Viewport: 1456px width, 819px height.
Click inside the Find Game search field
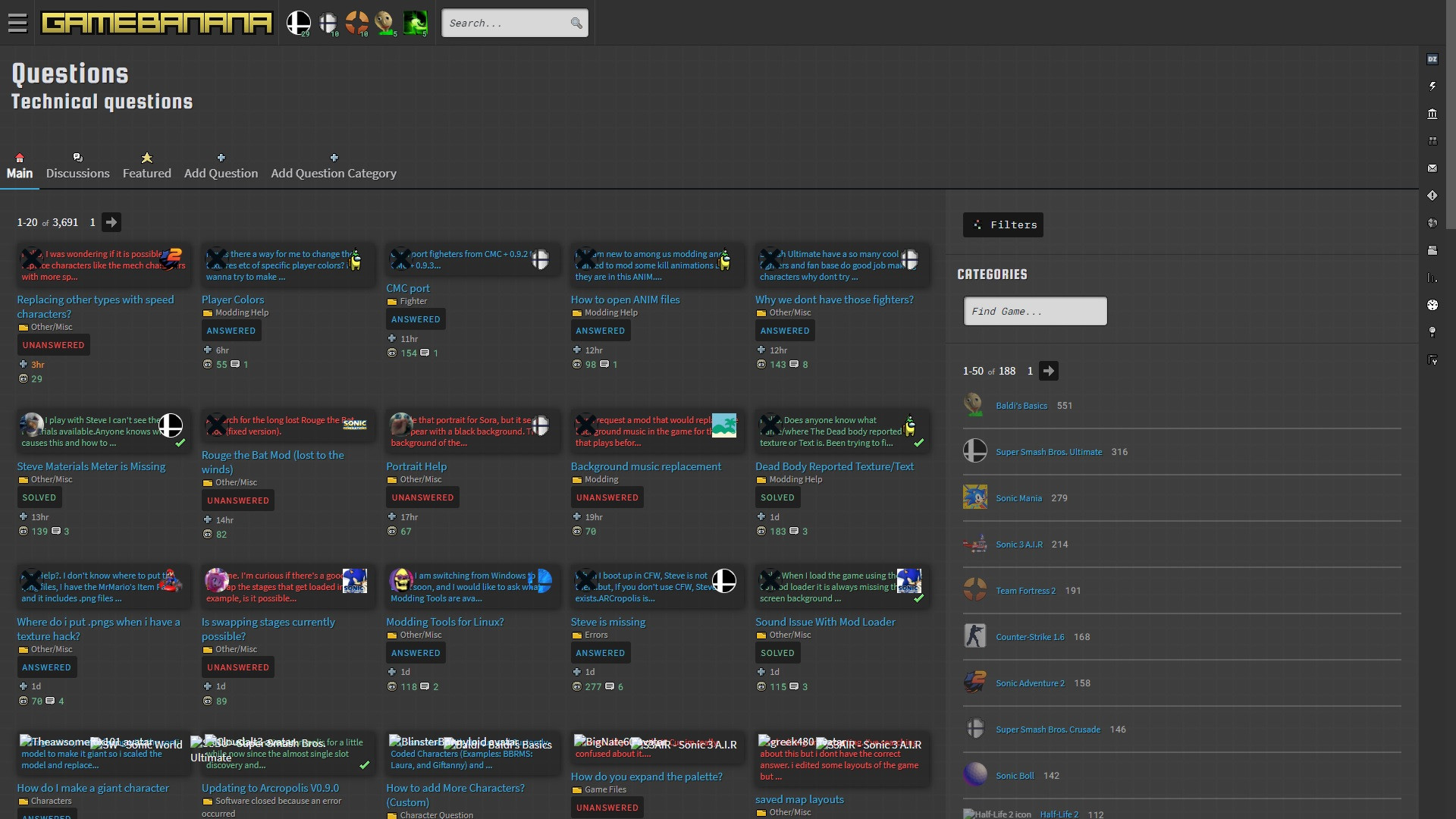(1034, 311)
